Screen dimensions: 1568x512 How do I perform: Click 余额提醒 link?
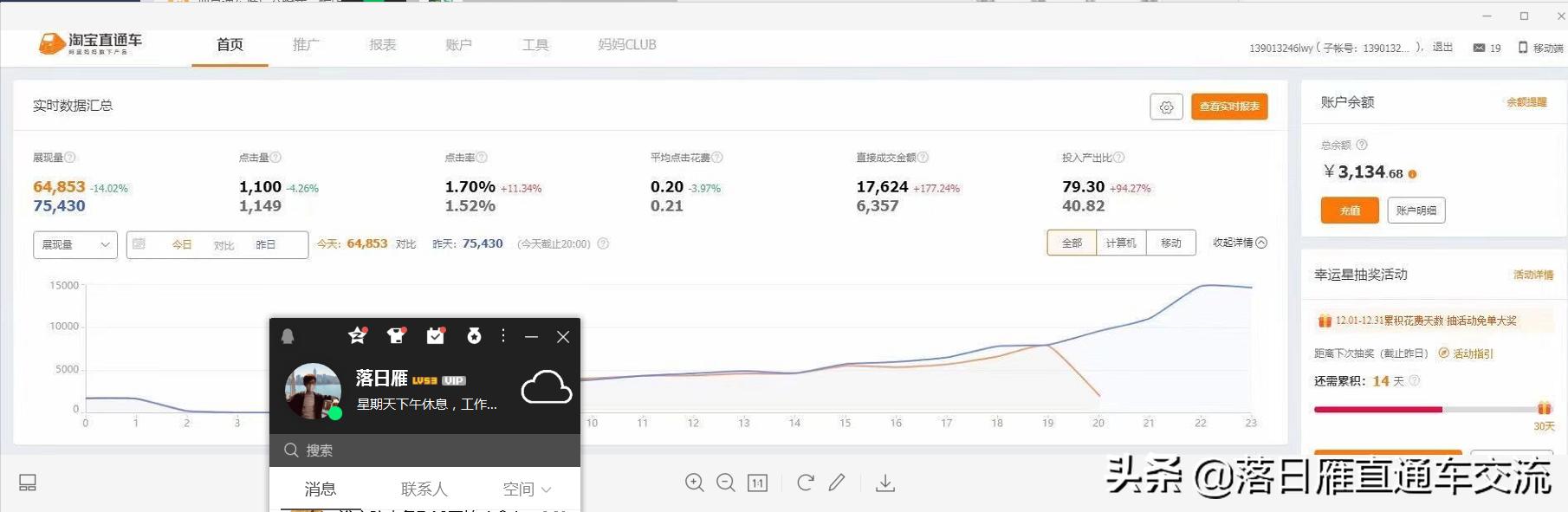[x=1526, y=102]
